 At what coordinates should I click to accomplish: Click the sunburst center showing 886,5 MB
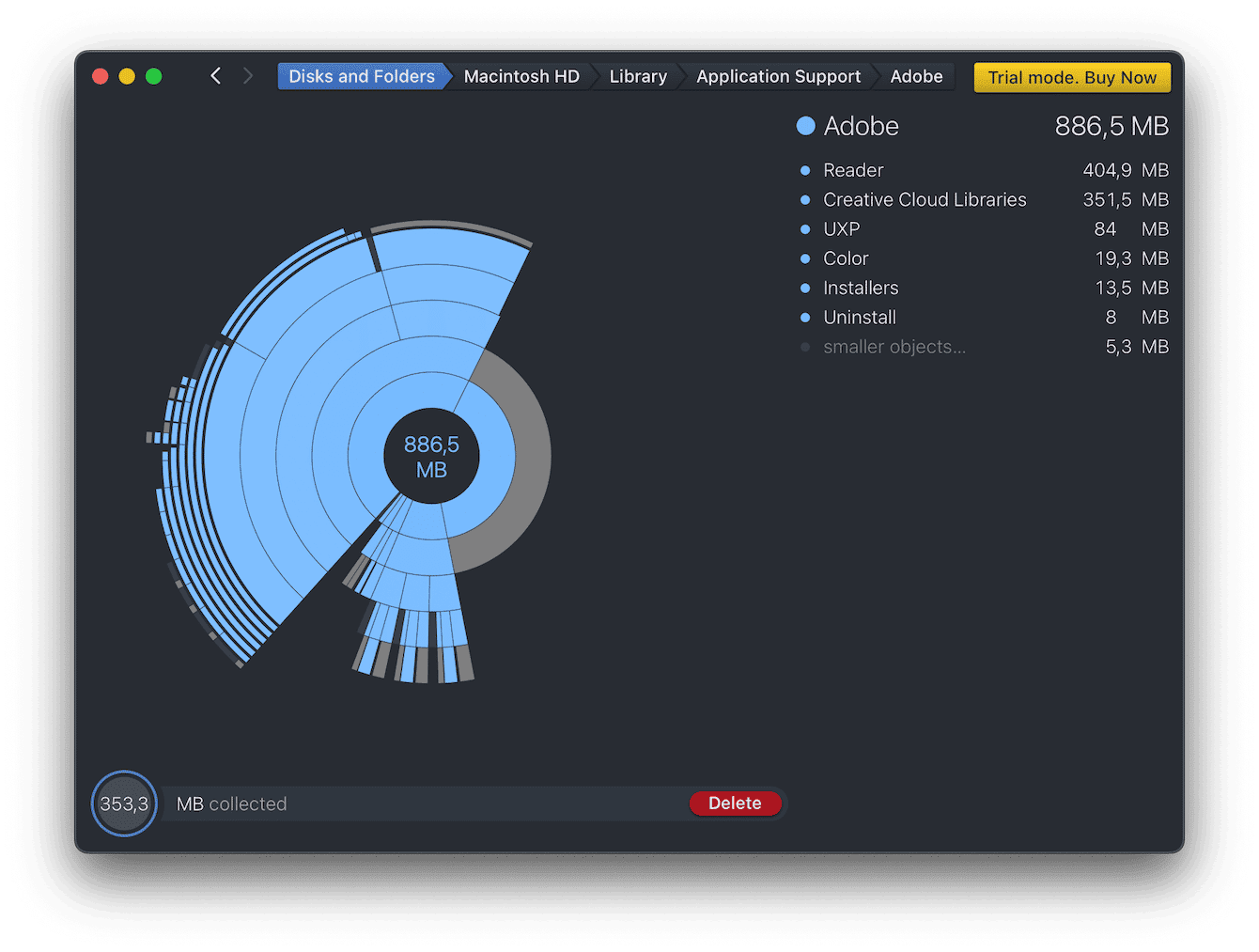point(430,456)
